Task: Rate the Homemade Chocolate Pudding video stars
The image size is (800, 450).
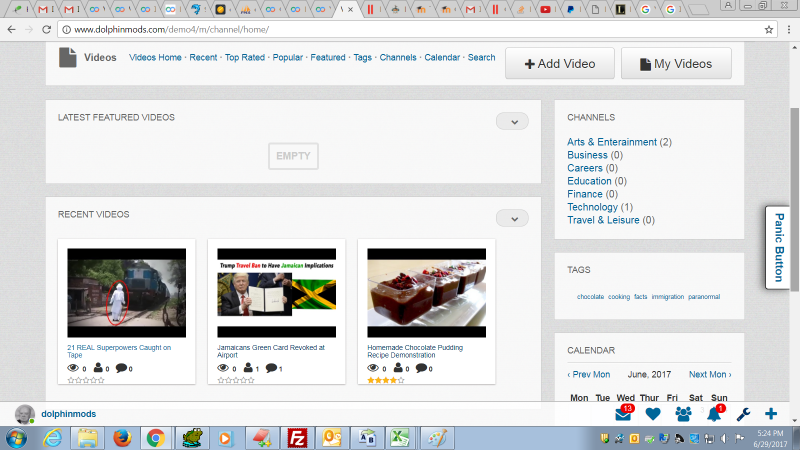Action: pos(386,380)
